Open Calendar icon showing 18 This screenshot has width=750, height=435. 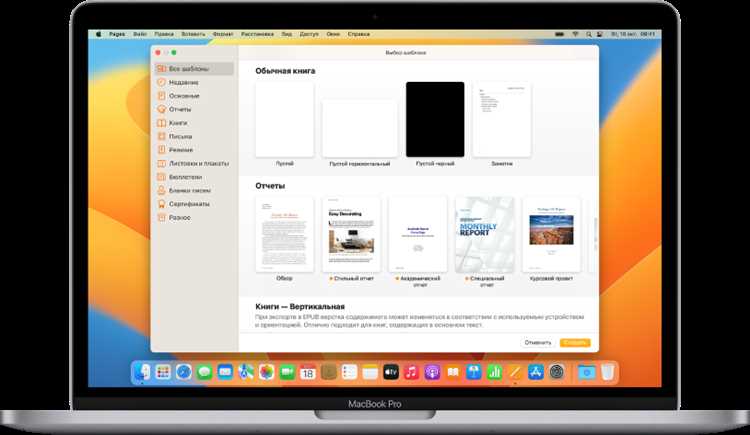[x=308, y=372]
